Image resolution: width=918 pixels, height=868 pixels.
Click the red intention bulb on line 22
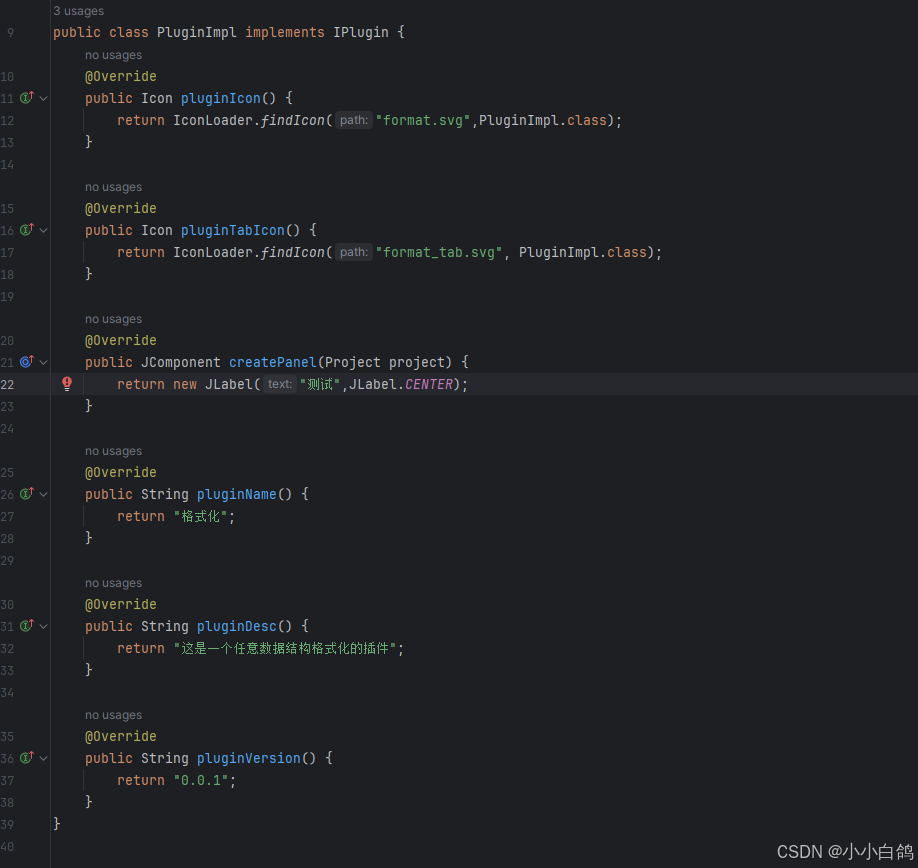(x=67, y=384)
